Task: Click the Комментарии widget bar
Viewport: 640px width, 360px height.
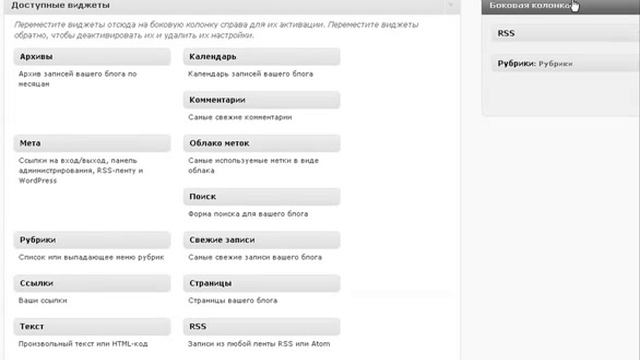Action: click(x=262, y=100)
